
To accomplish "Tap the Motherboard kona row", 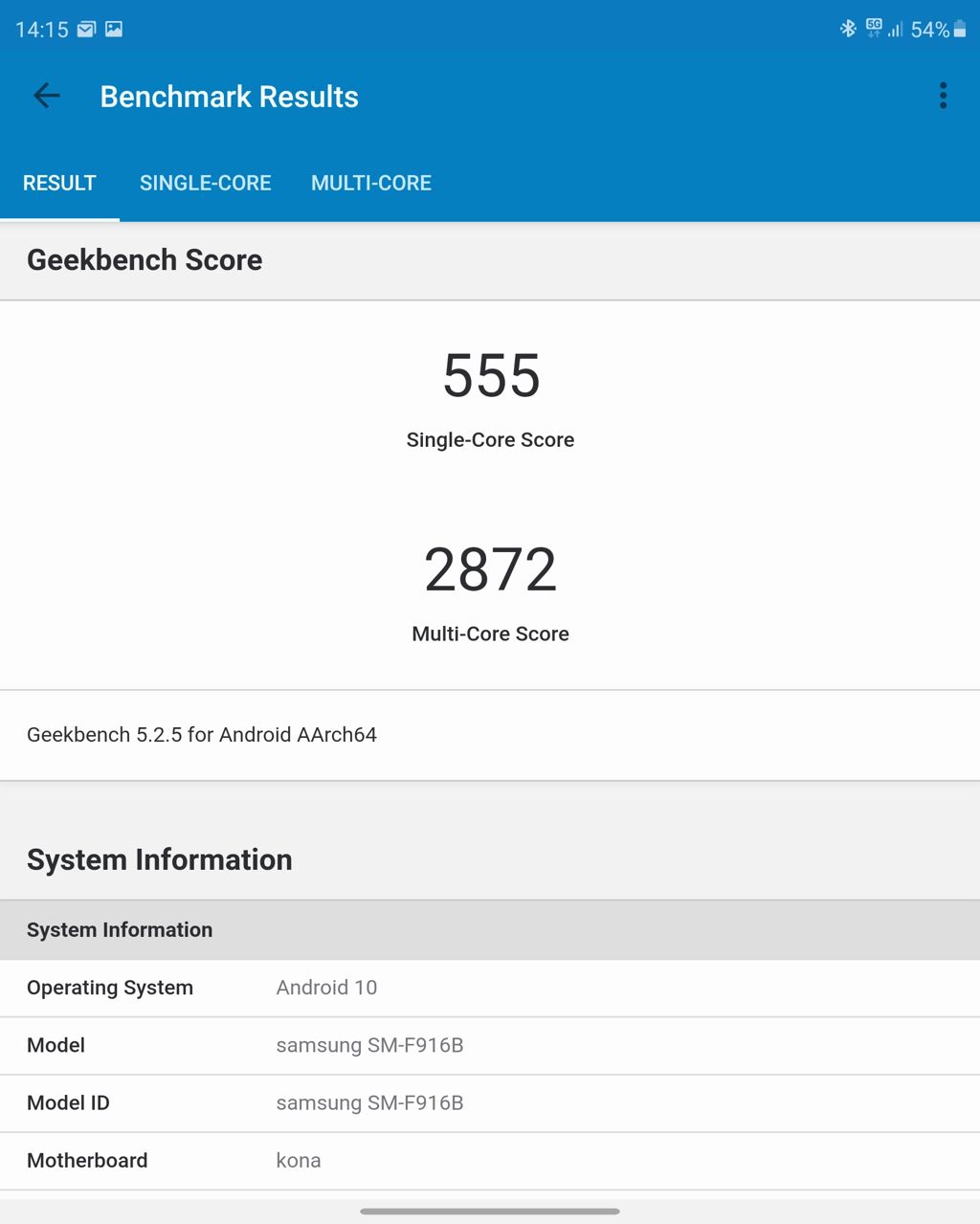I will [490, 1160].
